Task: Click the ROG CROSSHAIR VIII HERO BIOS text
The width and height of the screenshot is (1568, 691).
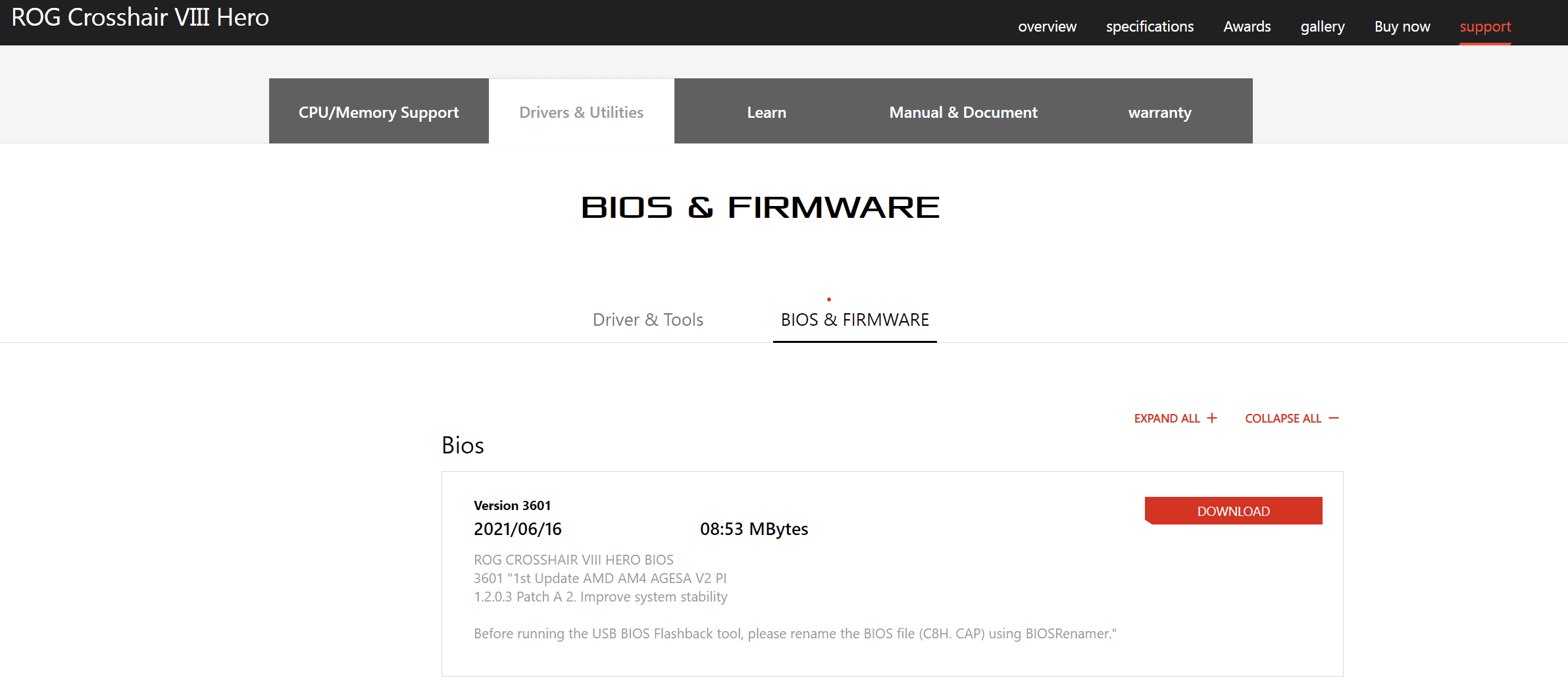Action: click(574, 560)
